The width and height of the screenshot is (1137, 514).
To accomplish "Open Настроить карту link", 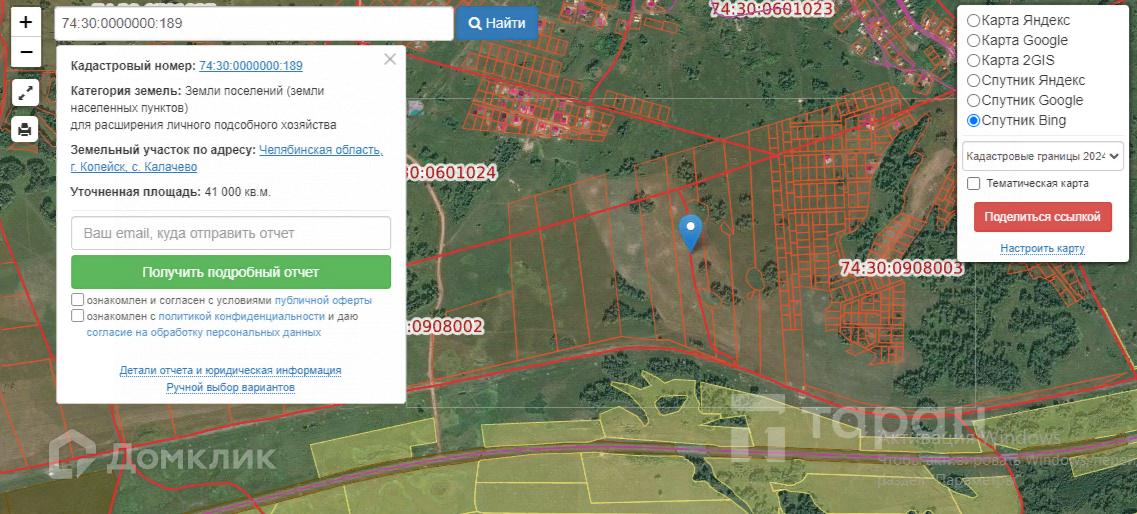I will [x=1043, y=249].
